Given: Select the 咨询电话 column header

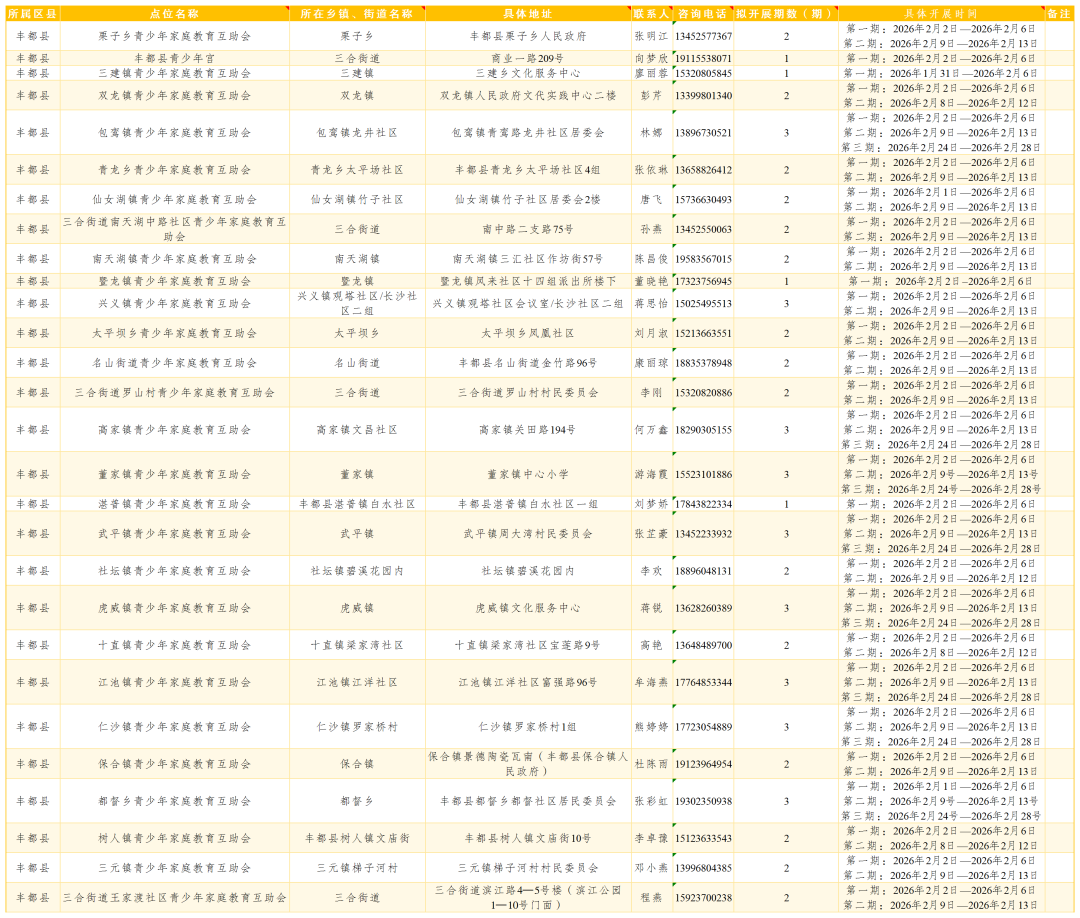Looking at the screenshot, I should click(x=703, y=14).
